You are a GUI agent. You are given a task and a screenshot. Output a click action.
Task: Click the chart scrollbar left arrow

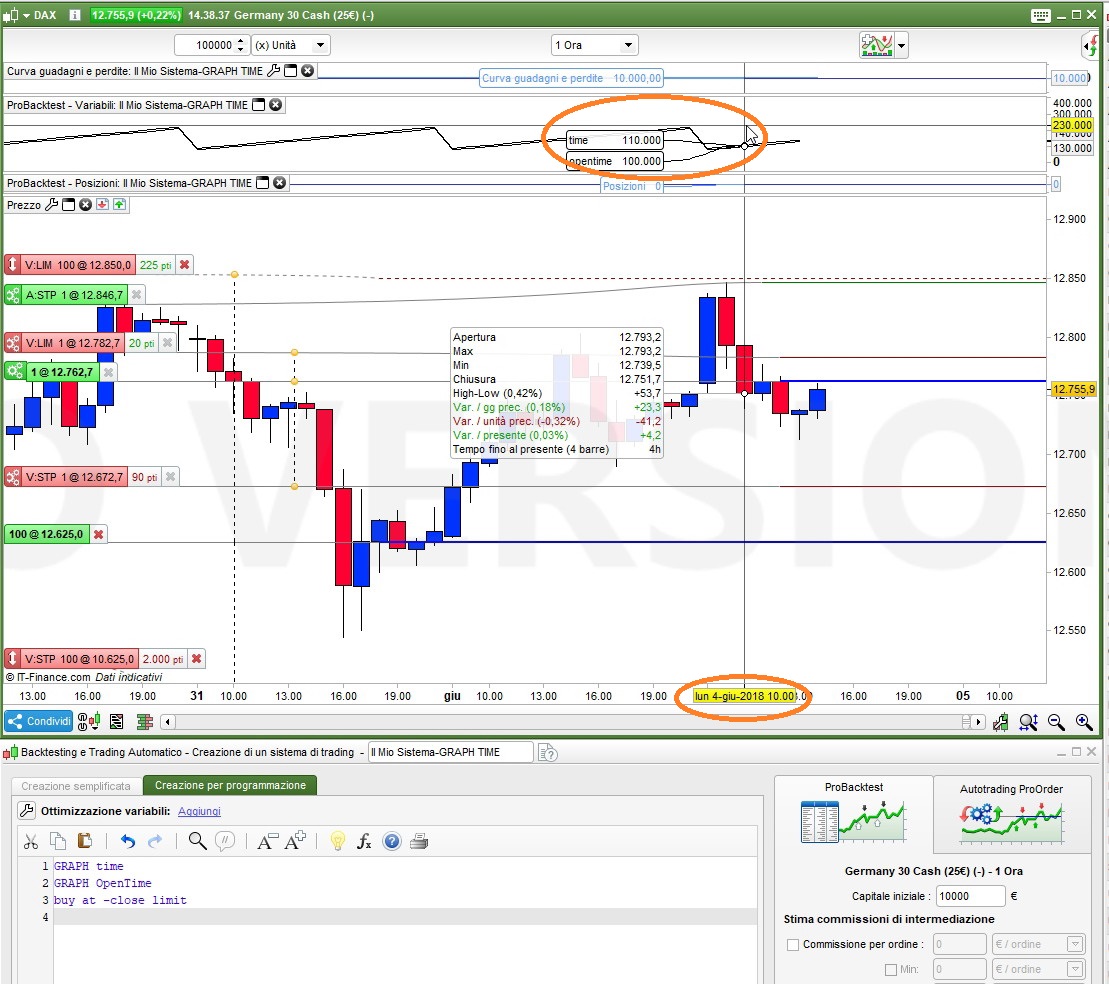pyautogui.click(x=168, y=722)
